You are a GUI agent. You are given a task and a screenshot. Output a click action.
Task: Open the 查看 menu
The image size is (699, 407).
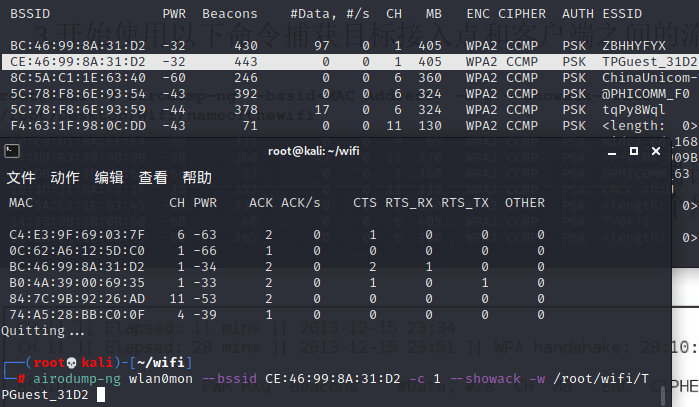point(153,177)
